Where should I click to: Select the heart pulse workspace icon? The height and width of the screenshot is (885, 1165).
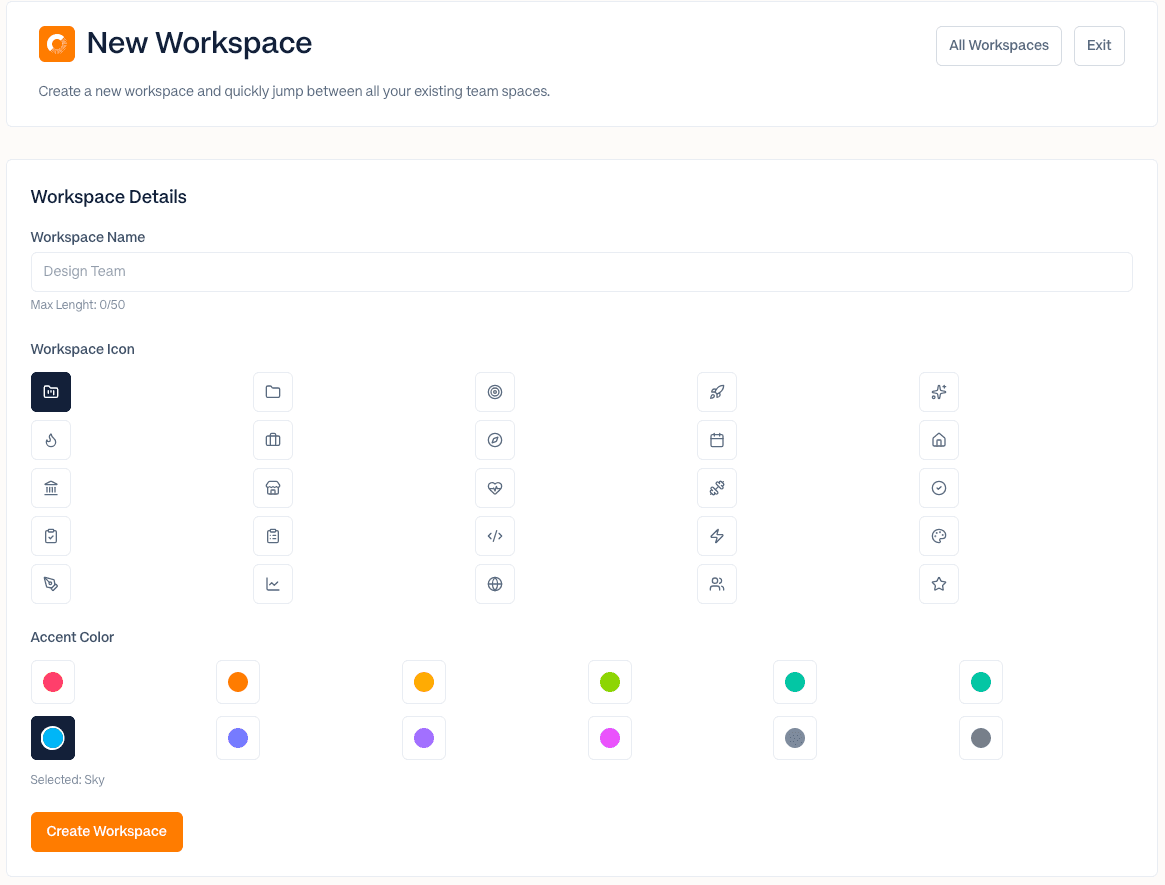[495, 488]
